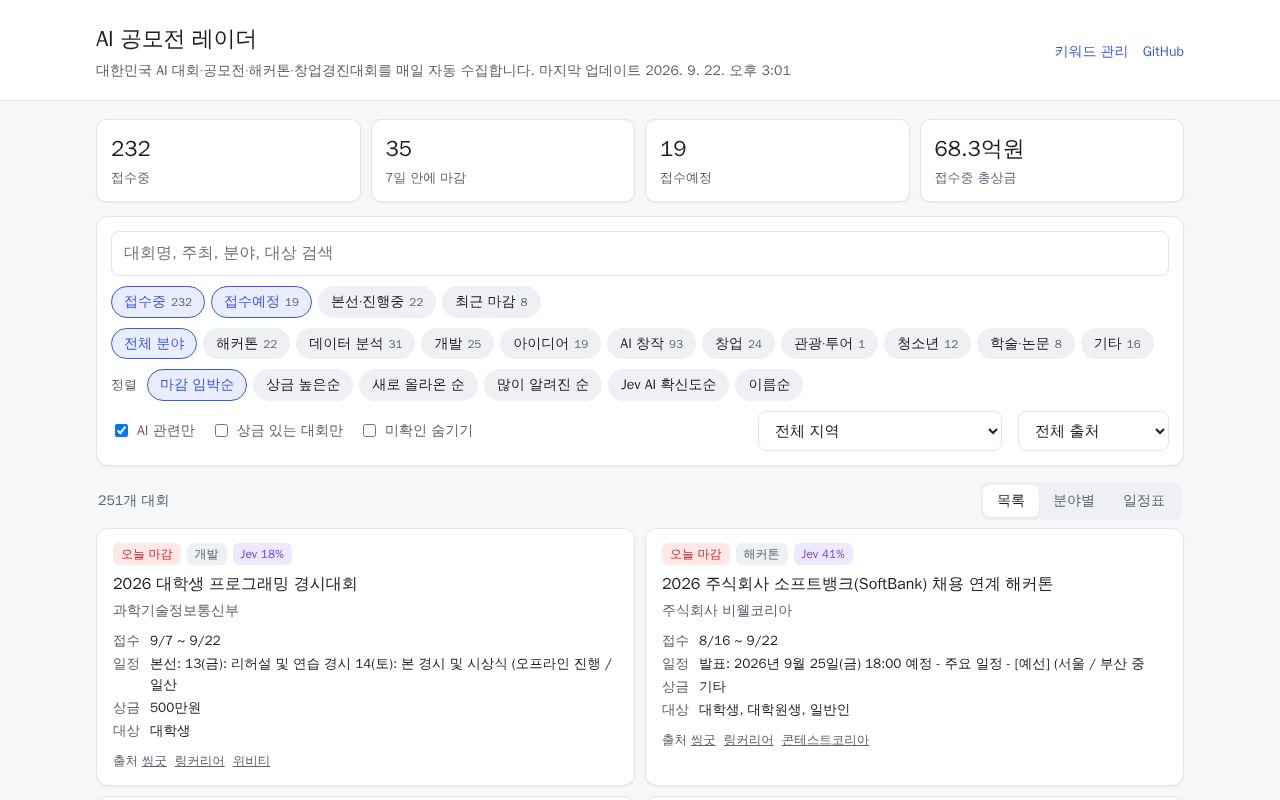The height and width of the screenshot is (800, 1280).
Task: Open the 위비티 source link
Action: 252,761
